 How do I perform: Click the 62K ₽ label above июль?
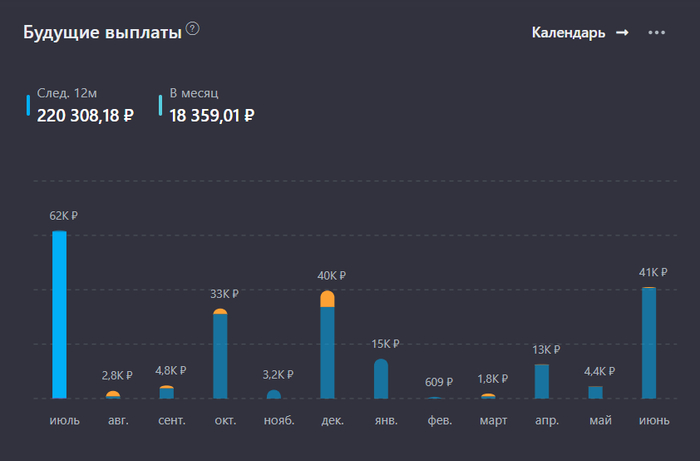(63, 215)
